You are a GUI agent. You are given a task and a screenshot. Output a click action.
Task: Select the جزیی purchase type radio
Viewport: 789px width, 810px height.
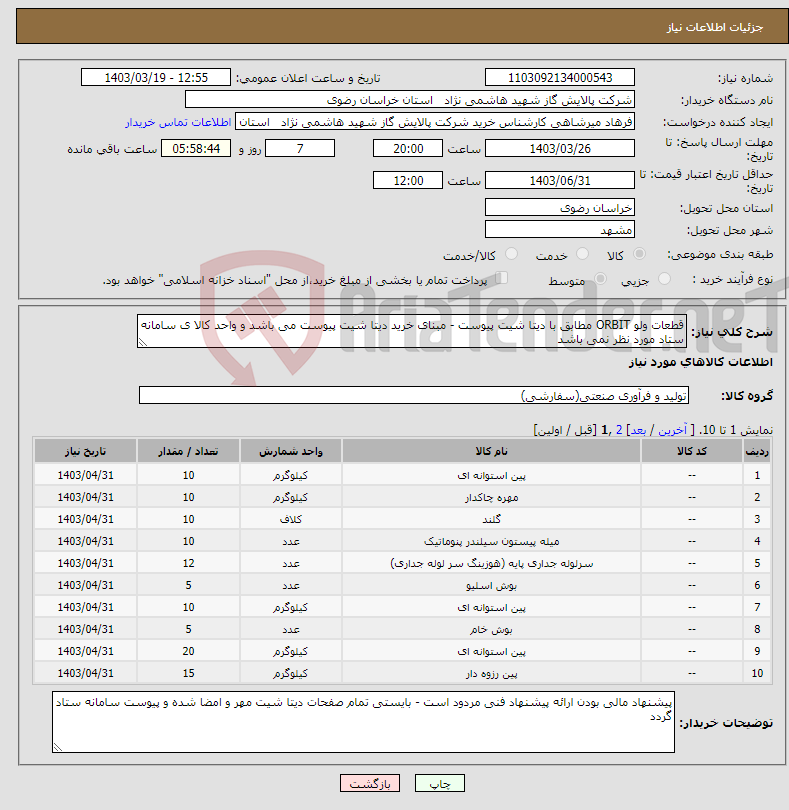pyautogui.click(x=664, y=279)
